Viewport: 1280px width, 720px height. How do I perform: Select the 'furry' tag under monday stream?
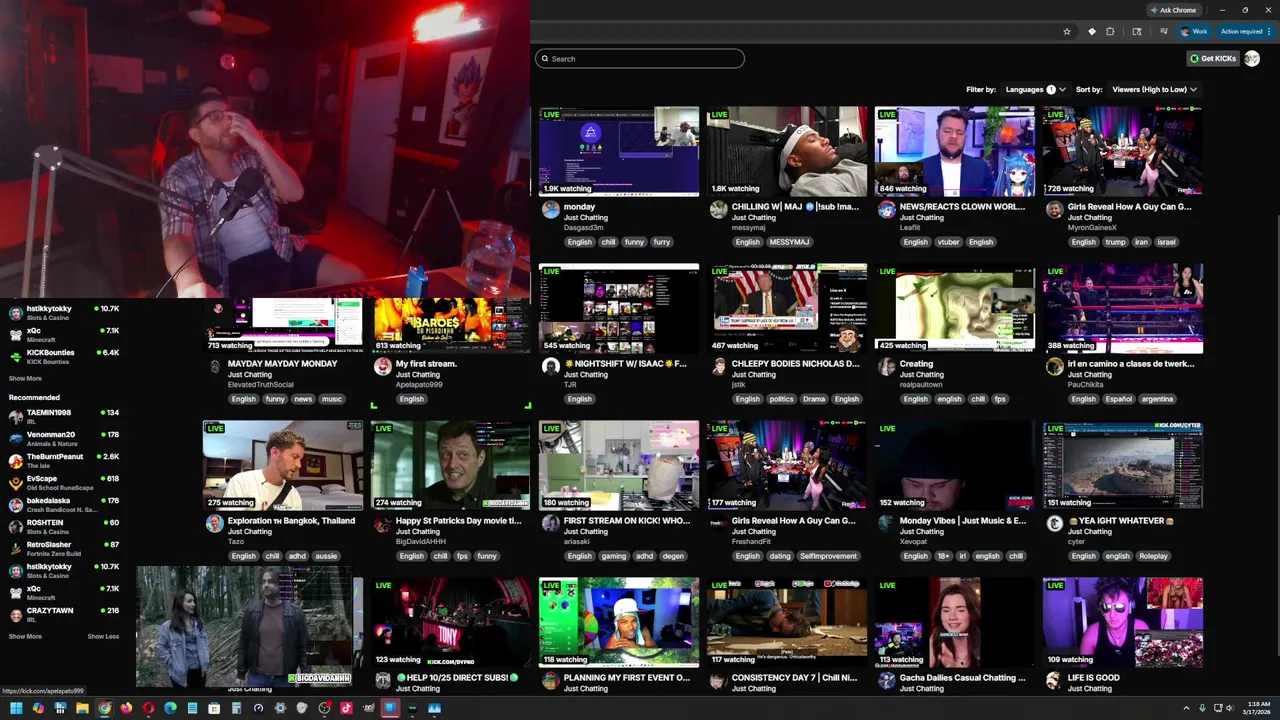coord(662,242)
